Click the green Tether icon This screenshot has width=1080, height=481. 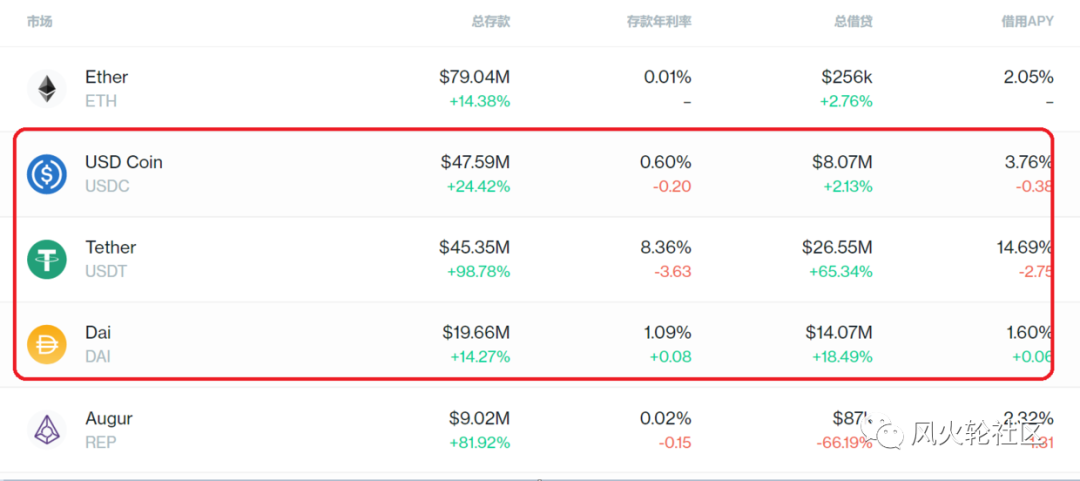(x=47, y=260)
